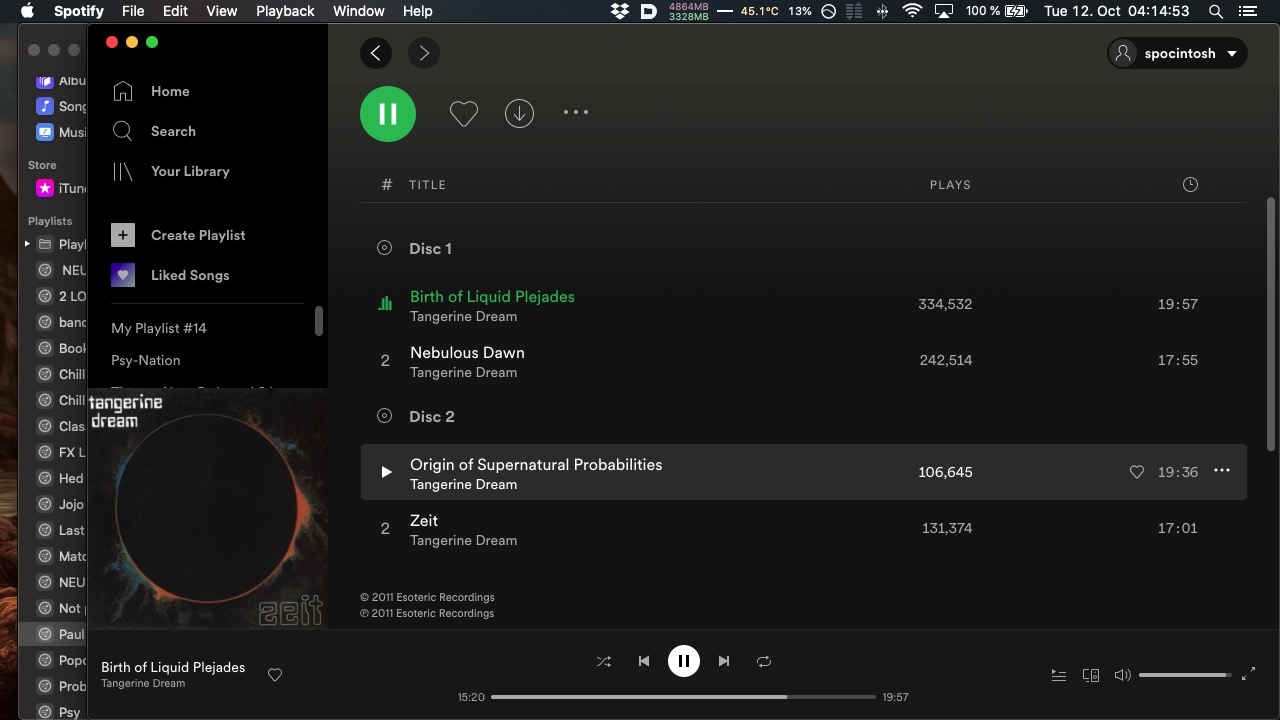Like the now-playing track in the bottom bar

point(275,675)
